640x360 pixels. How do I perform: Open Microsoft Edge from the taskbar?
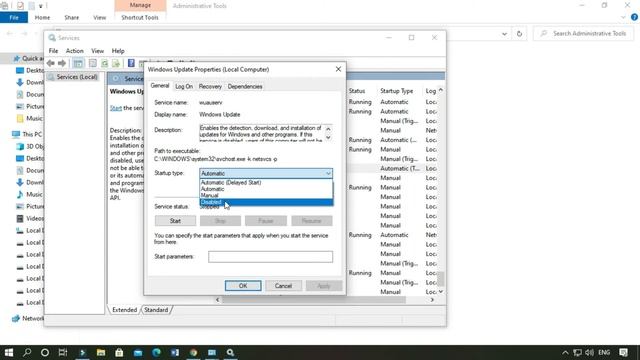156,352
